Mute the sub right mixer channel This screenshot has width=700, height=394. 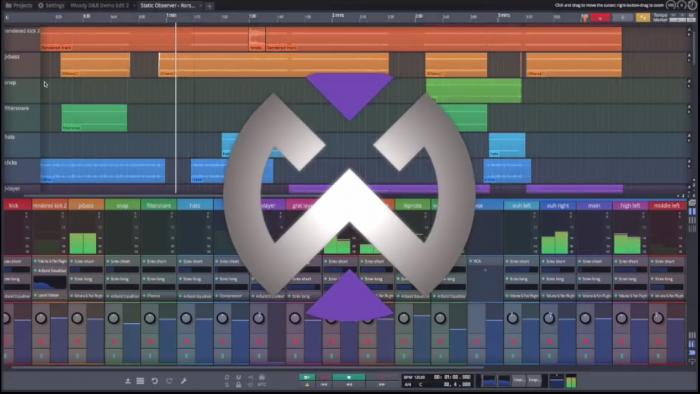[x=549, y=342]
